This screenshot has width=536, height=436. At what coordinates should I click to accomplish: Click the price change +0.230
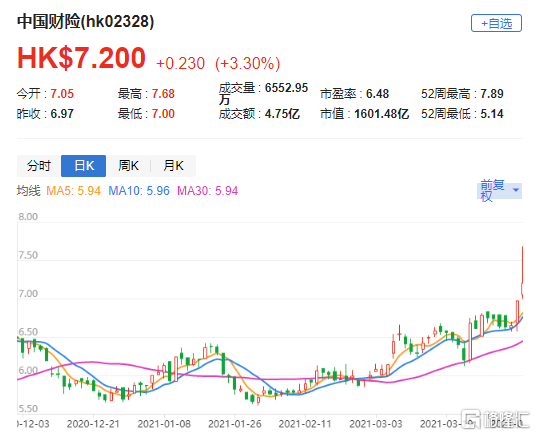180,64
